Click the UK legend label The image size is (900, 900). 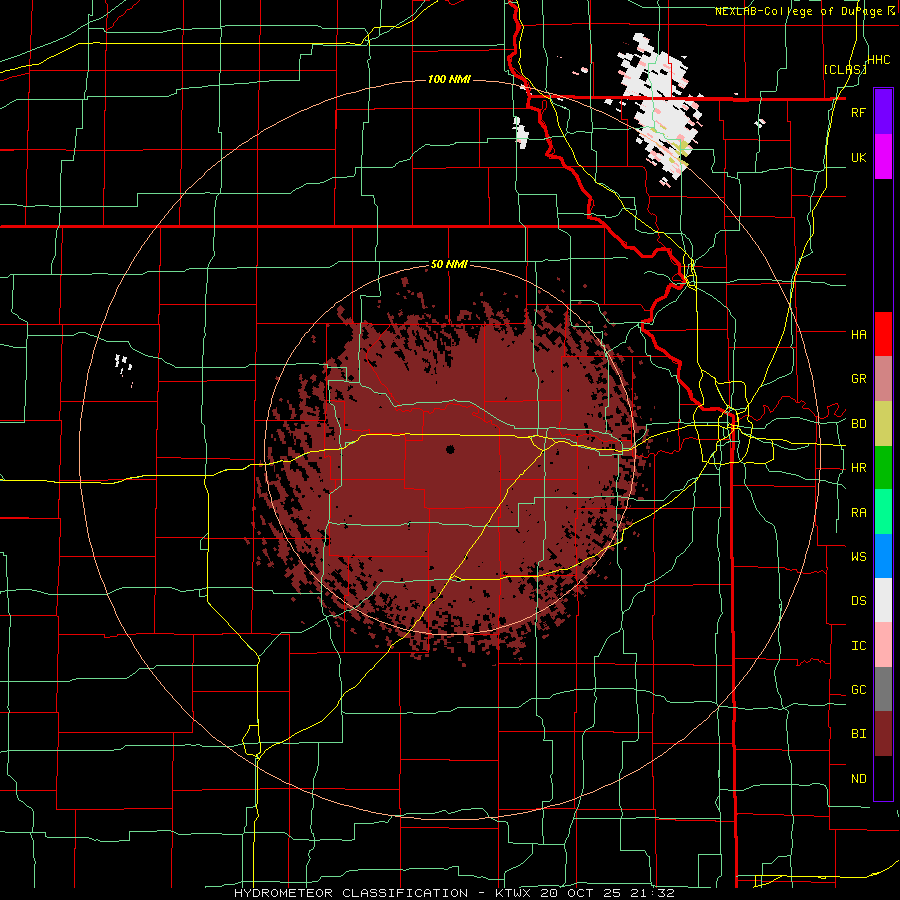point(858,158)
